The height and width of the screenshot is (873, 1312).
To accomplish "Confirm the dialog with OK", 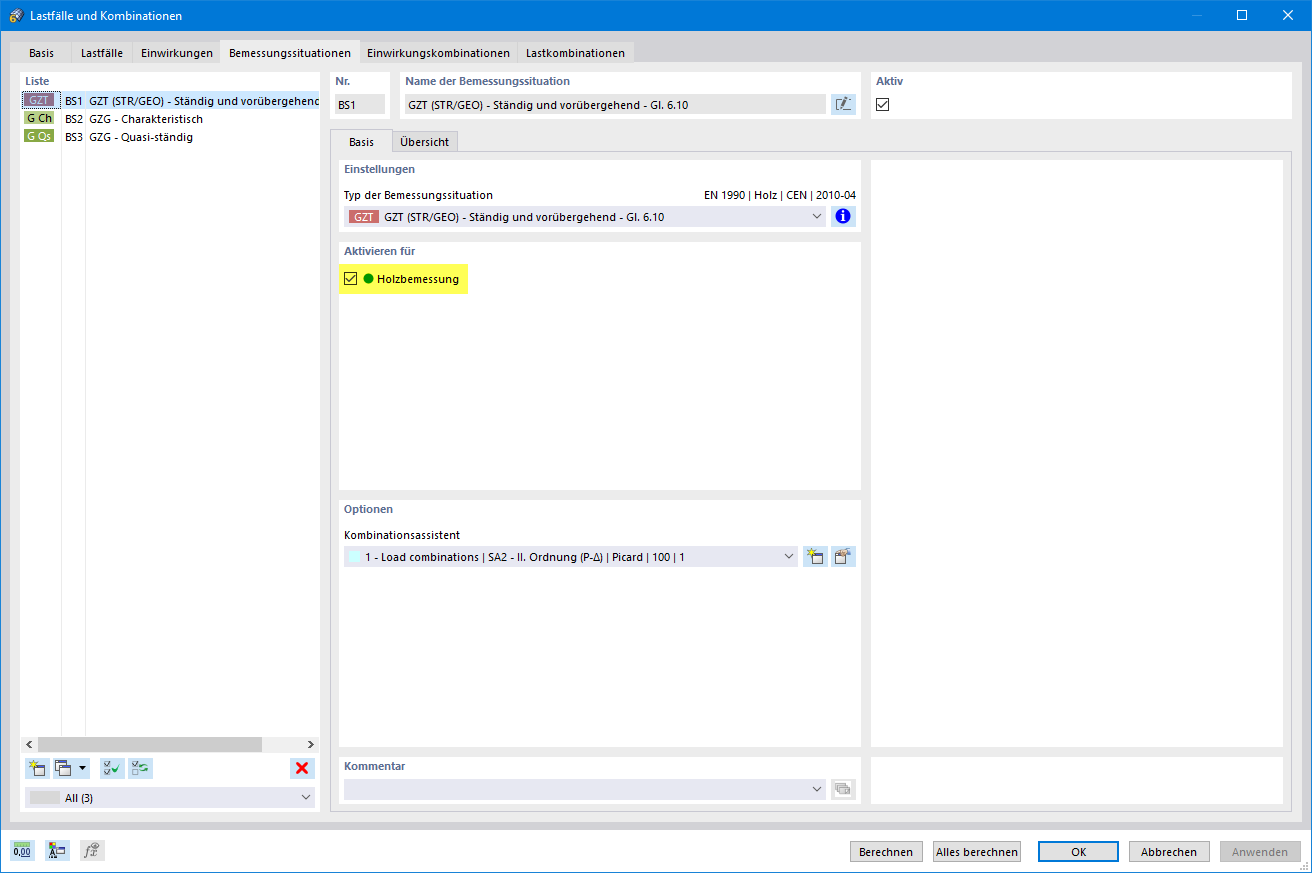I will tap(1078, 852).
